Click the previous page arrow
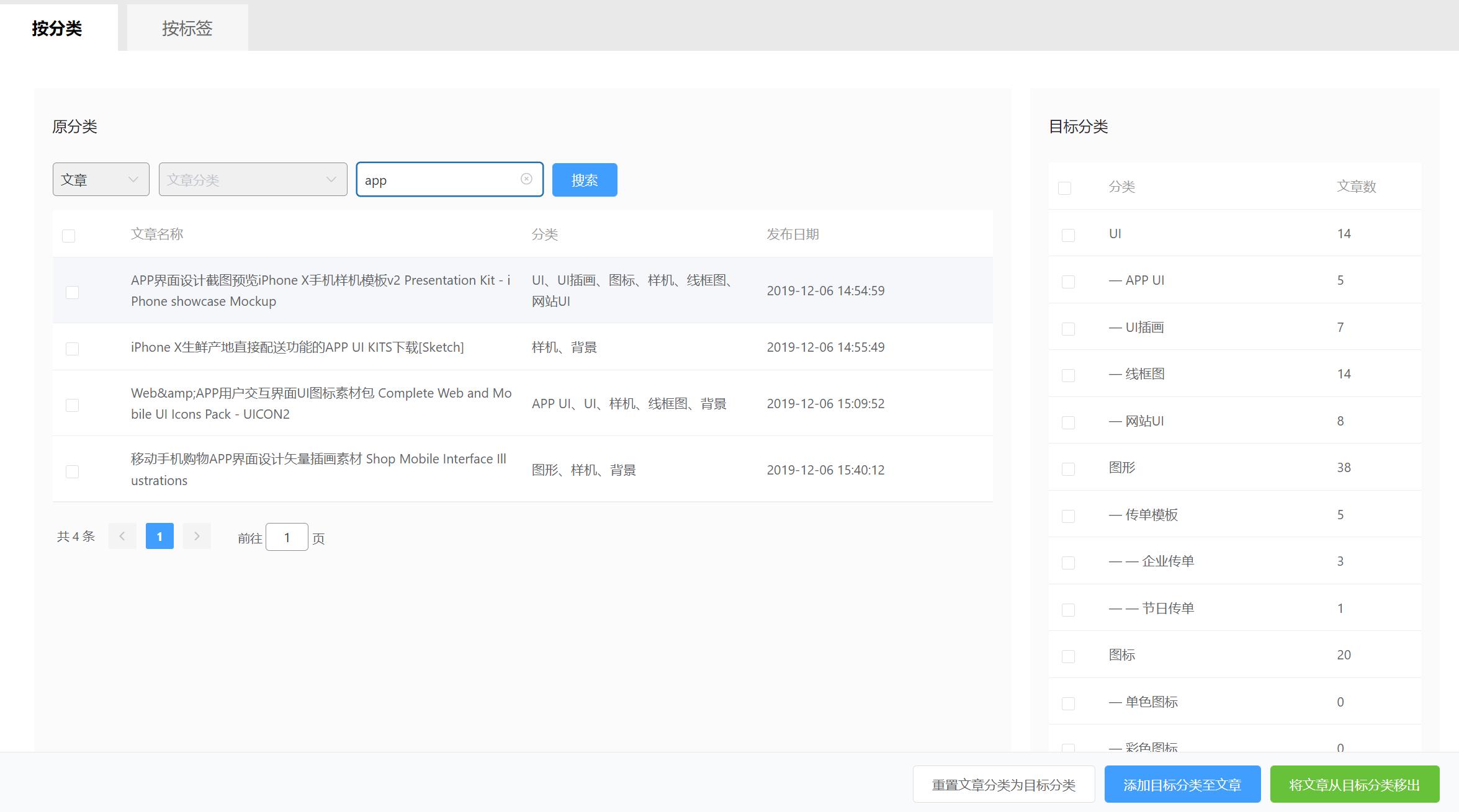 pyautogui.click(x=122, y=536)
